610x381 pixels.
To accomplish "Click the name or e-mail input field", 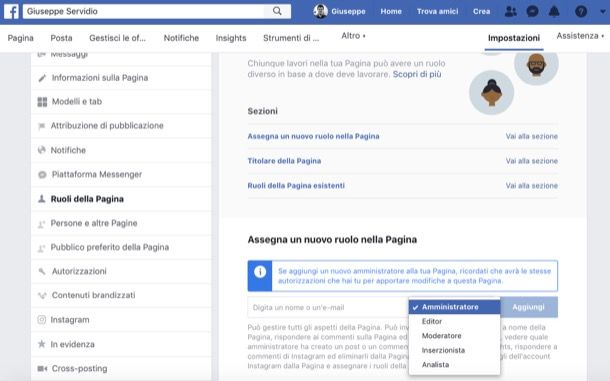I will pyautogui.click(x=328, y=307).
